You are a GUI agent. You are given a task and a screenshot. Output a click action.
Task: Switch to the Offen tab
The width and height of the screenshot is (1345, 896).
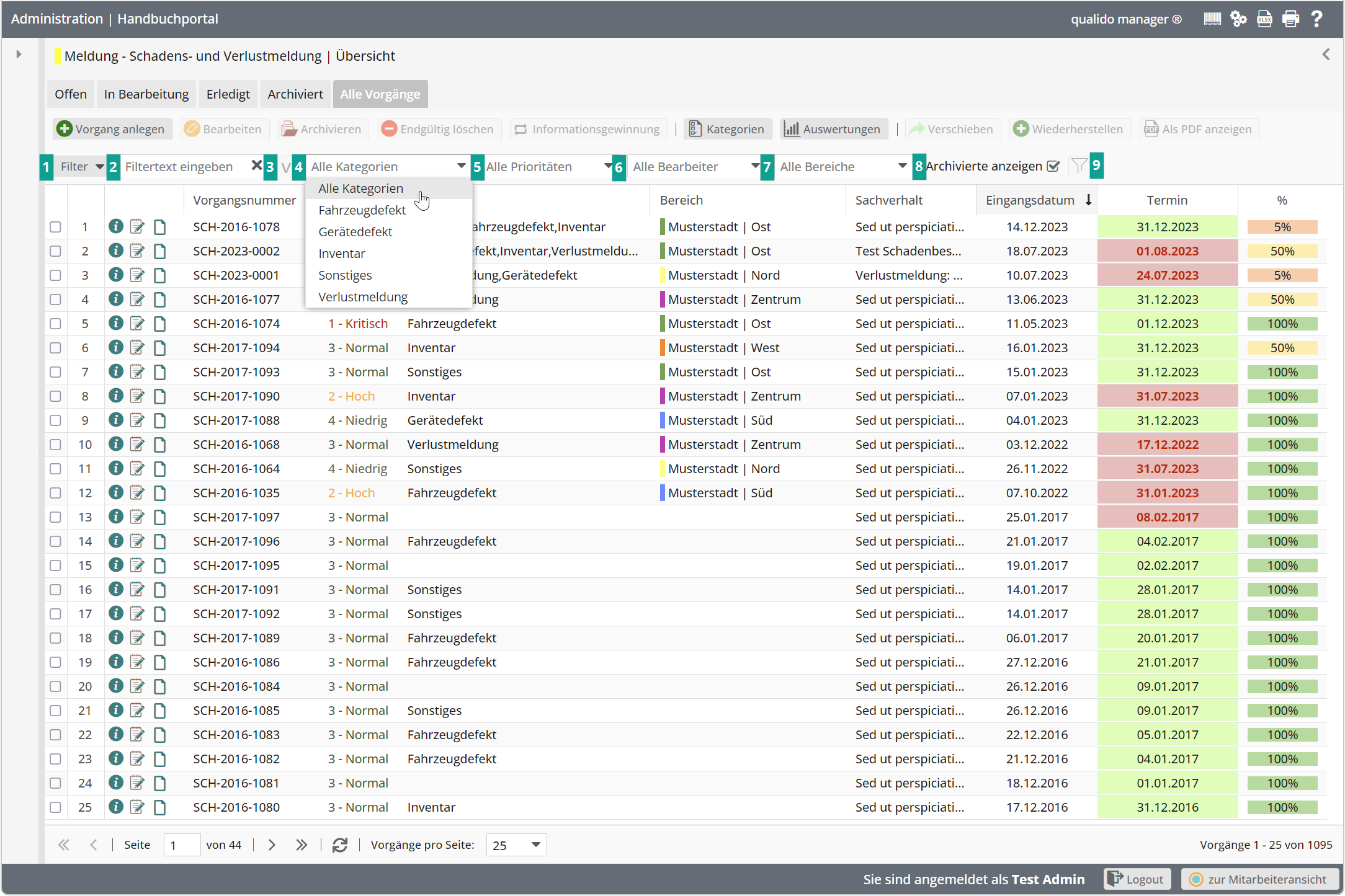coord(71,94)
